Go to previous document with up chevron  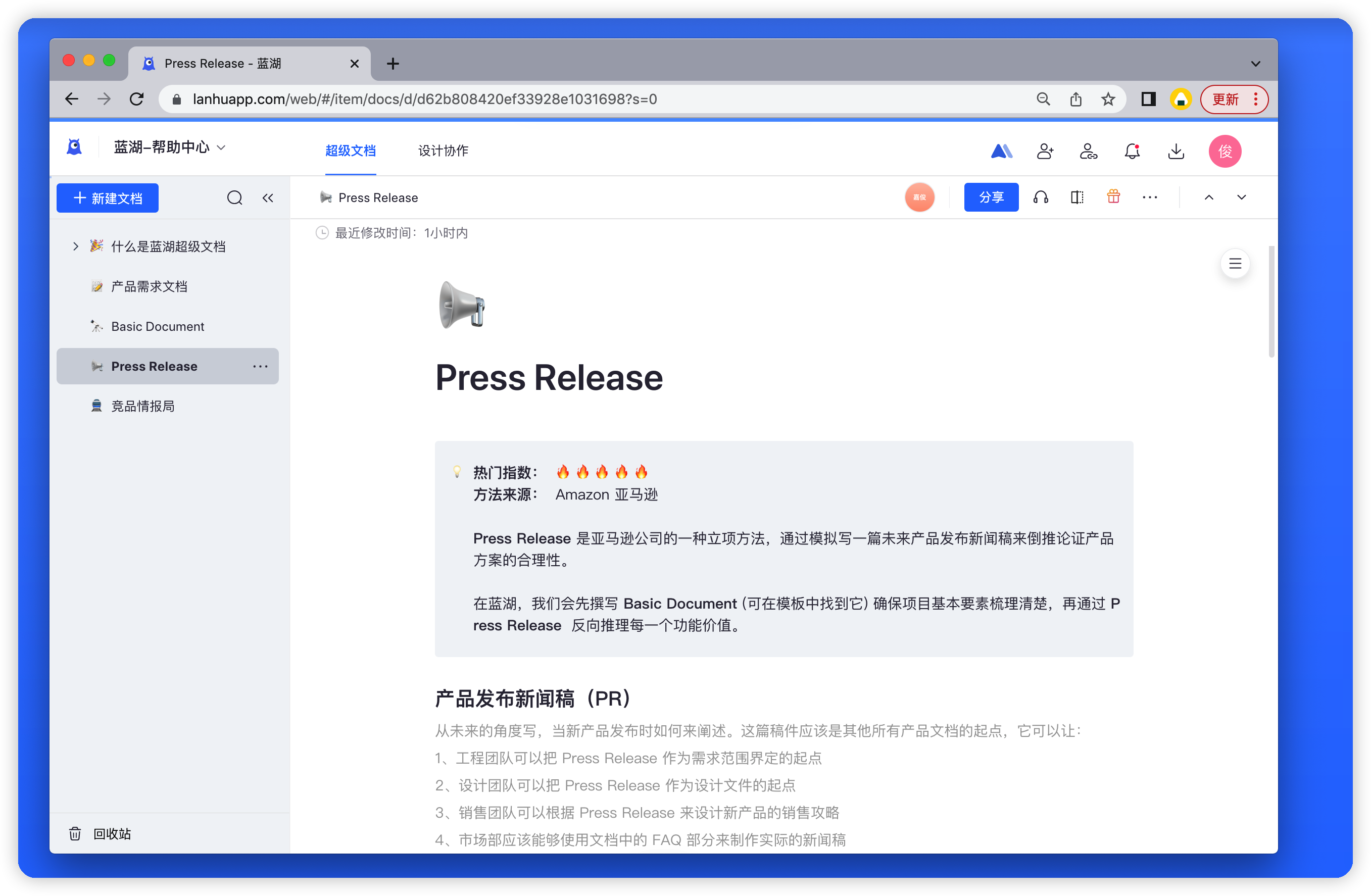tap(1208, 197)
